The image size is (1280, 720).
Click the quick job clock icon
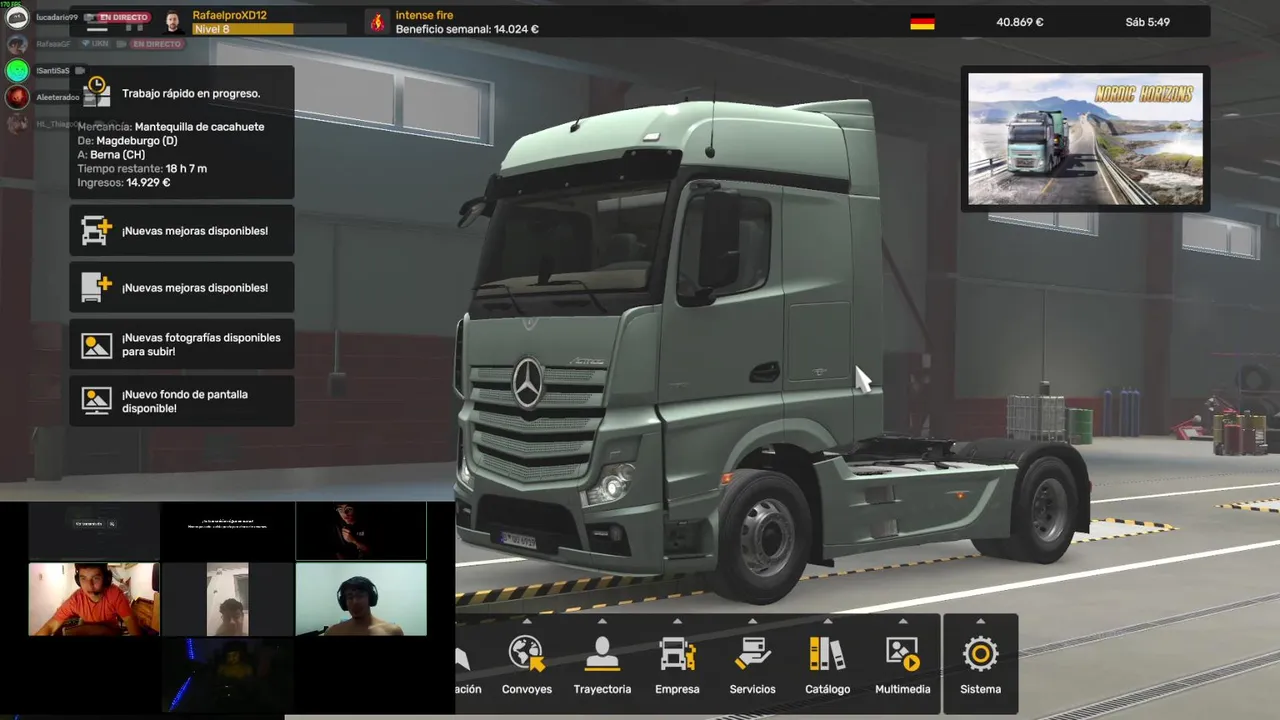(x=97, y=92)
